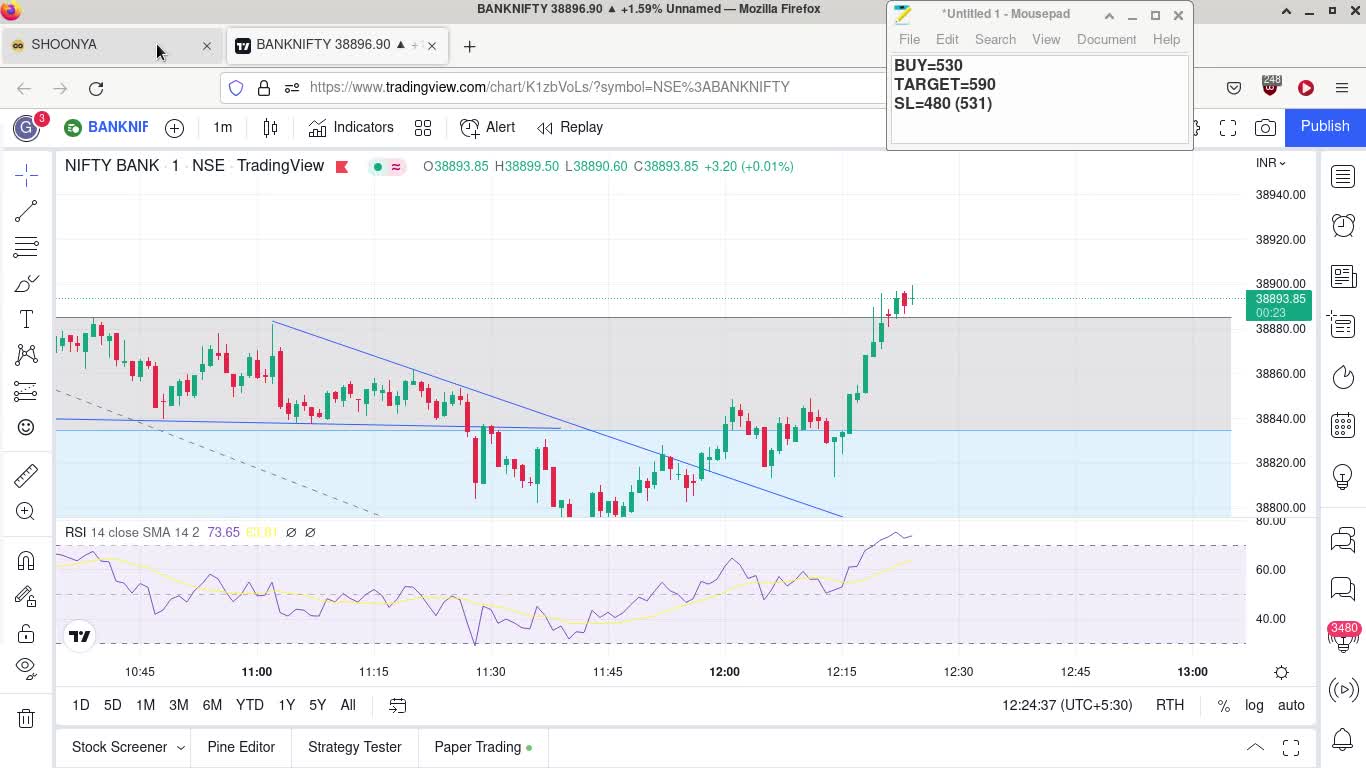This screenshot has width=1366, height=768.
Task: Open the INR currency dropdown
Action: pos(1270,163)
